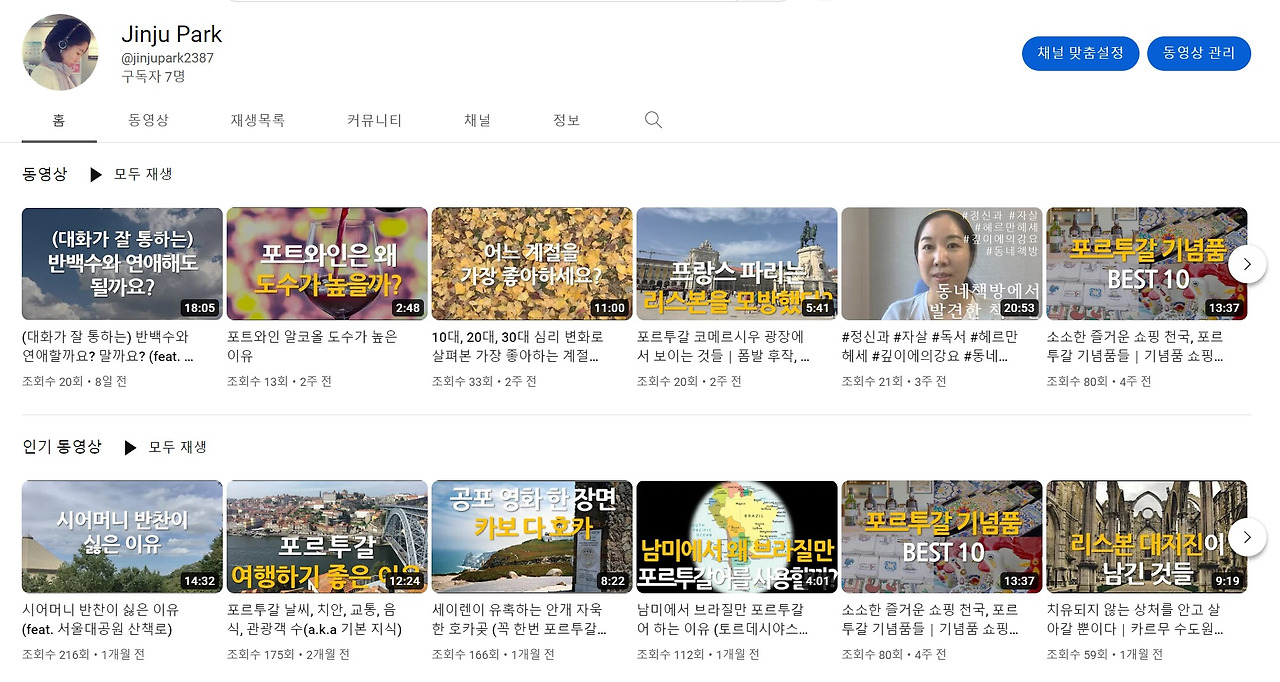Image resolution: width=1280 pixels, height=682 pixels.
Task: Open the 재생목록 tab
Action: click(257, 119)
